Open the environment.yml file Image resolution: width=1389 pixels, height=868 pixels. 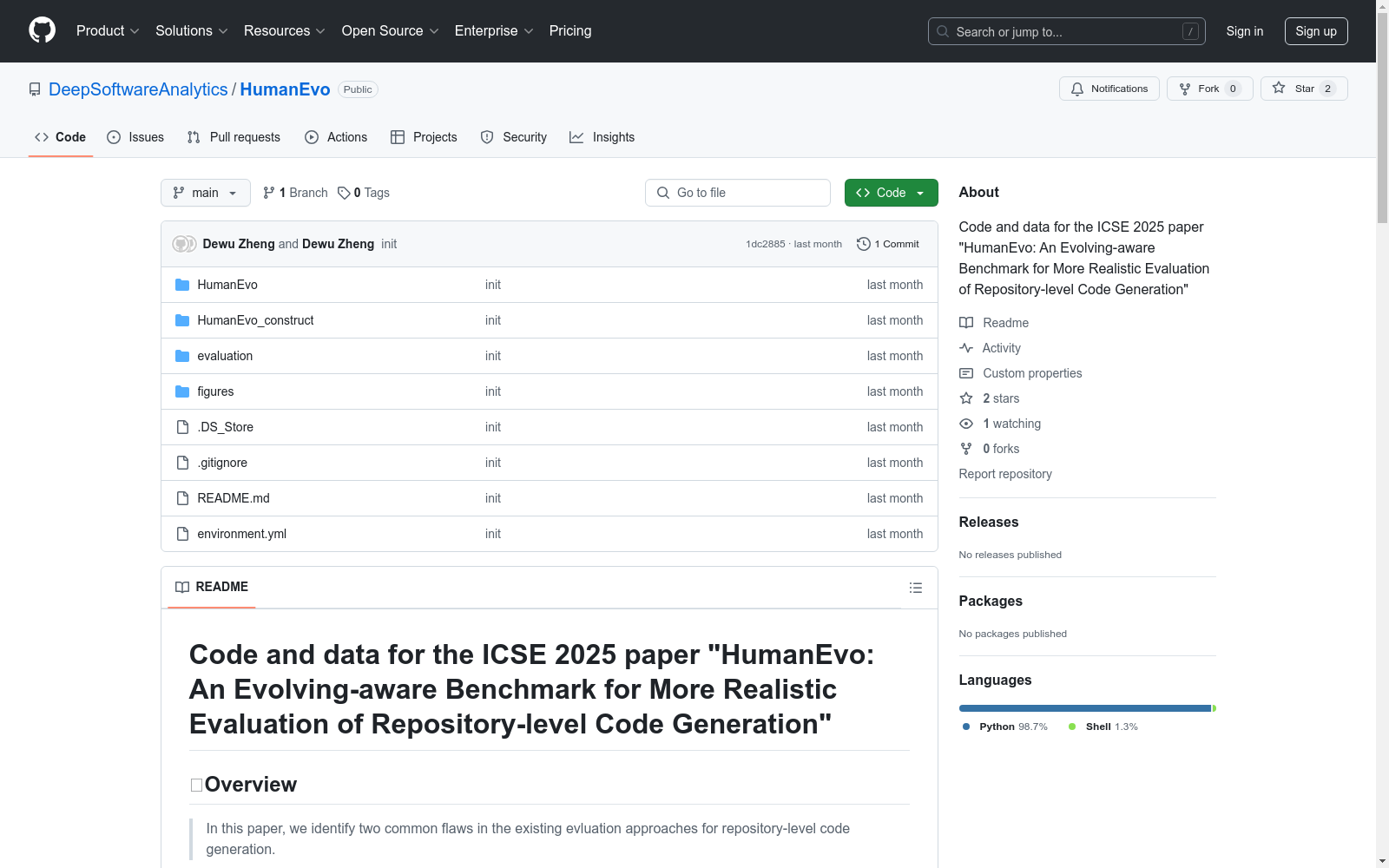point(242,534)
